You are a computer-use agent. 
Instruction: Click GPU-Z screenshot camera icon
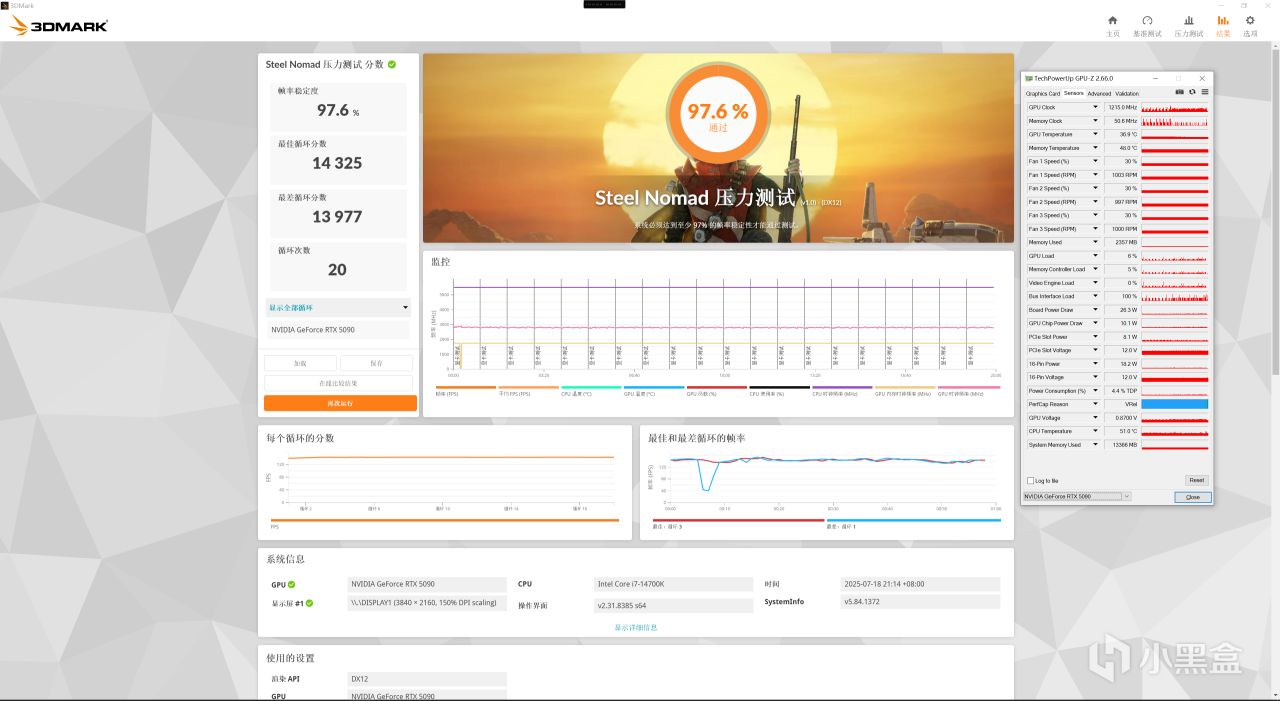pos(1179,92)
